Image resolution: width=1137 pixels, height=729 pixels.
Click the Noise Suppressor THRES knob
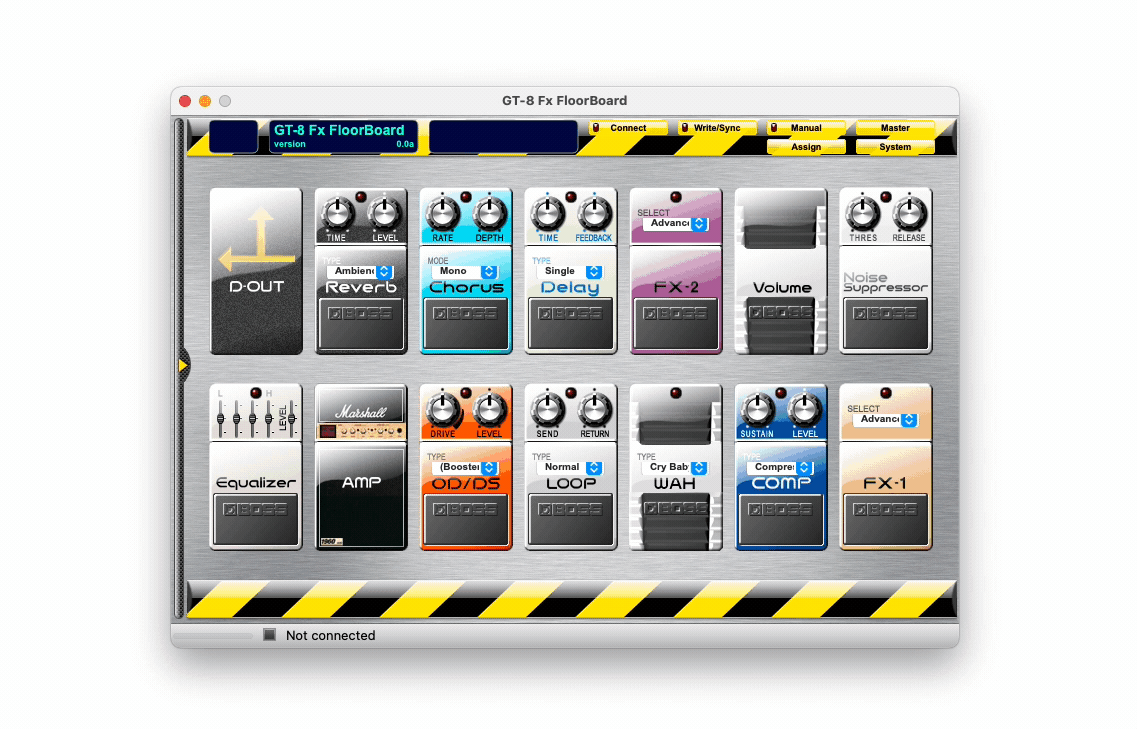pos(862,213)
